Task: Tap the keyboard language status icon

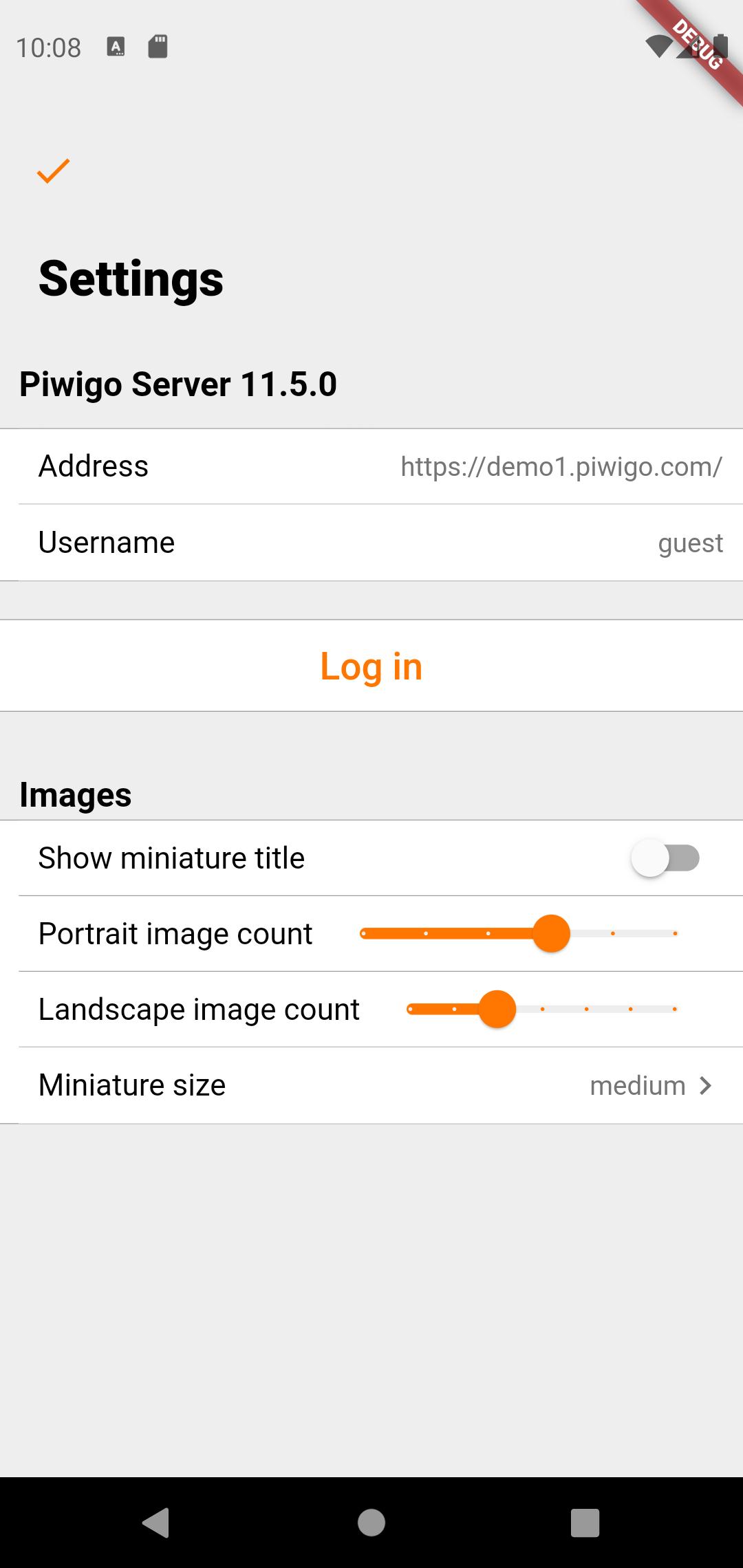Action: (116, 47)
